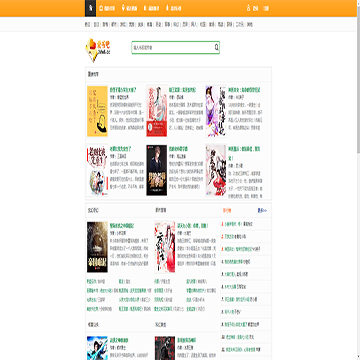The height and width of the screenshot is (360, 360).
Task: Open the yellow book cover with cartoon man
Action: [97, 111]
